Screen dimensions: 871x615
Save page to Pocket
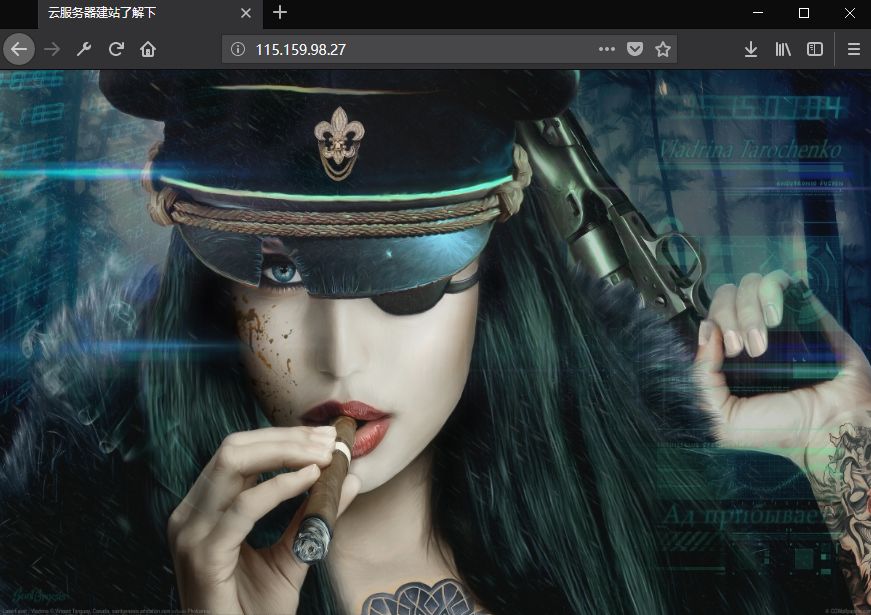[634, 49]
